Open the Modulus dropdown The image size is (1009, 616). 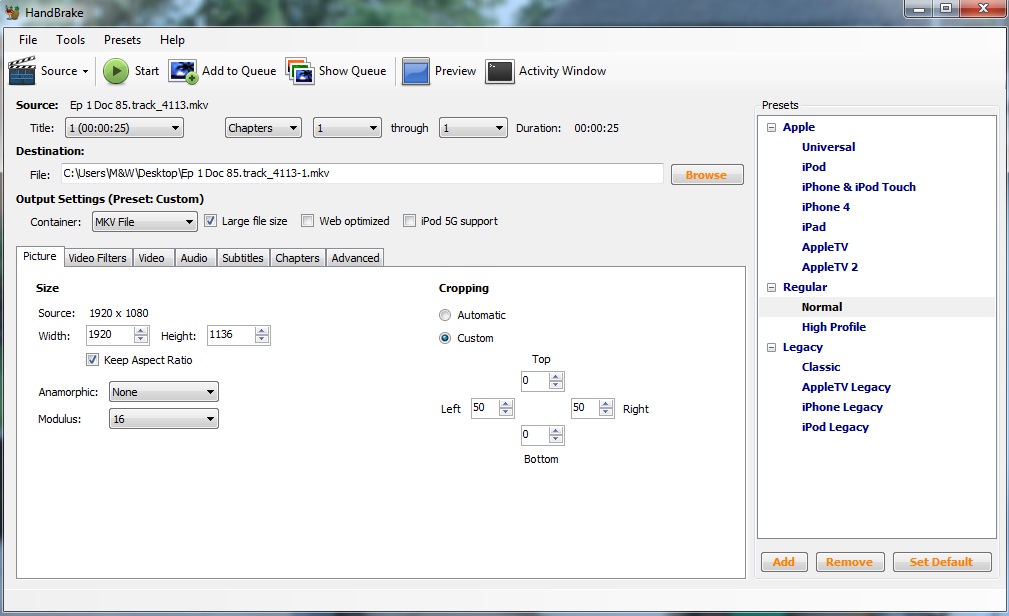(x=163, y=419)
